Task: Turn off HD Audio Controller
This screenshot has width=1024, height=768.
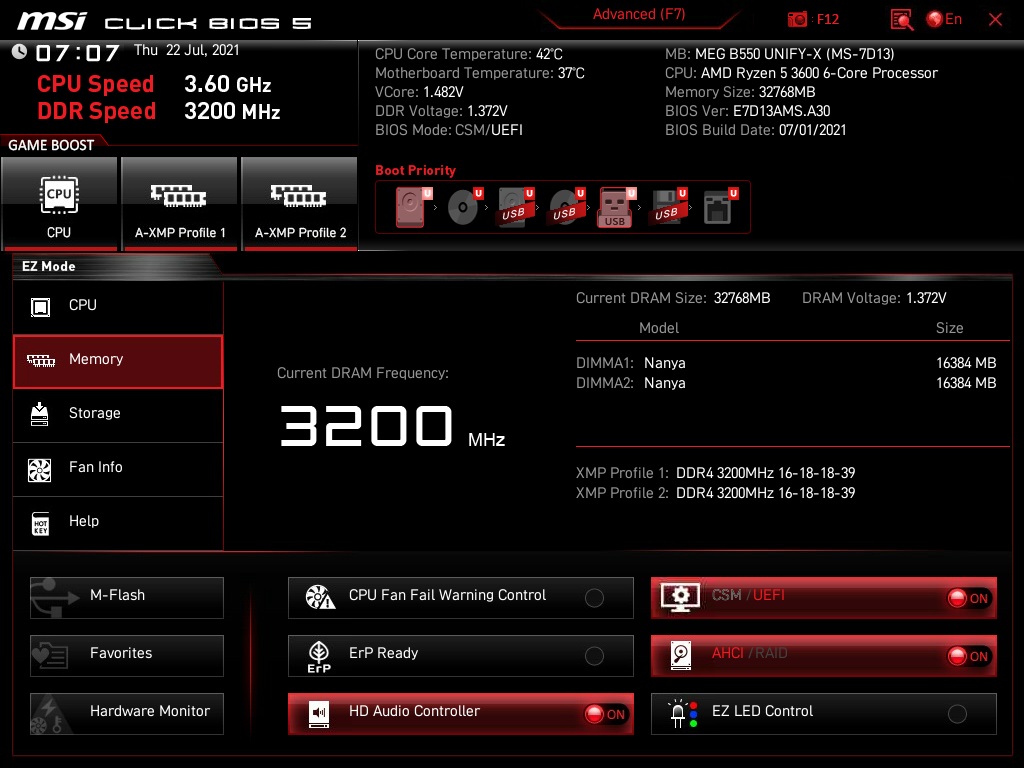Action: pyautogui.click(x=460, y=714)
